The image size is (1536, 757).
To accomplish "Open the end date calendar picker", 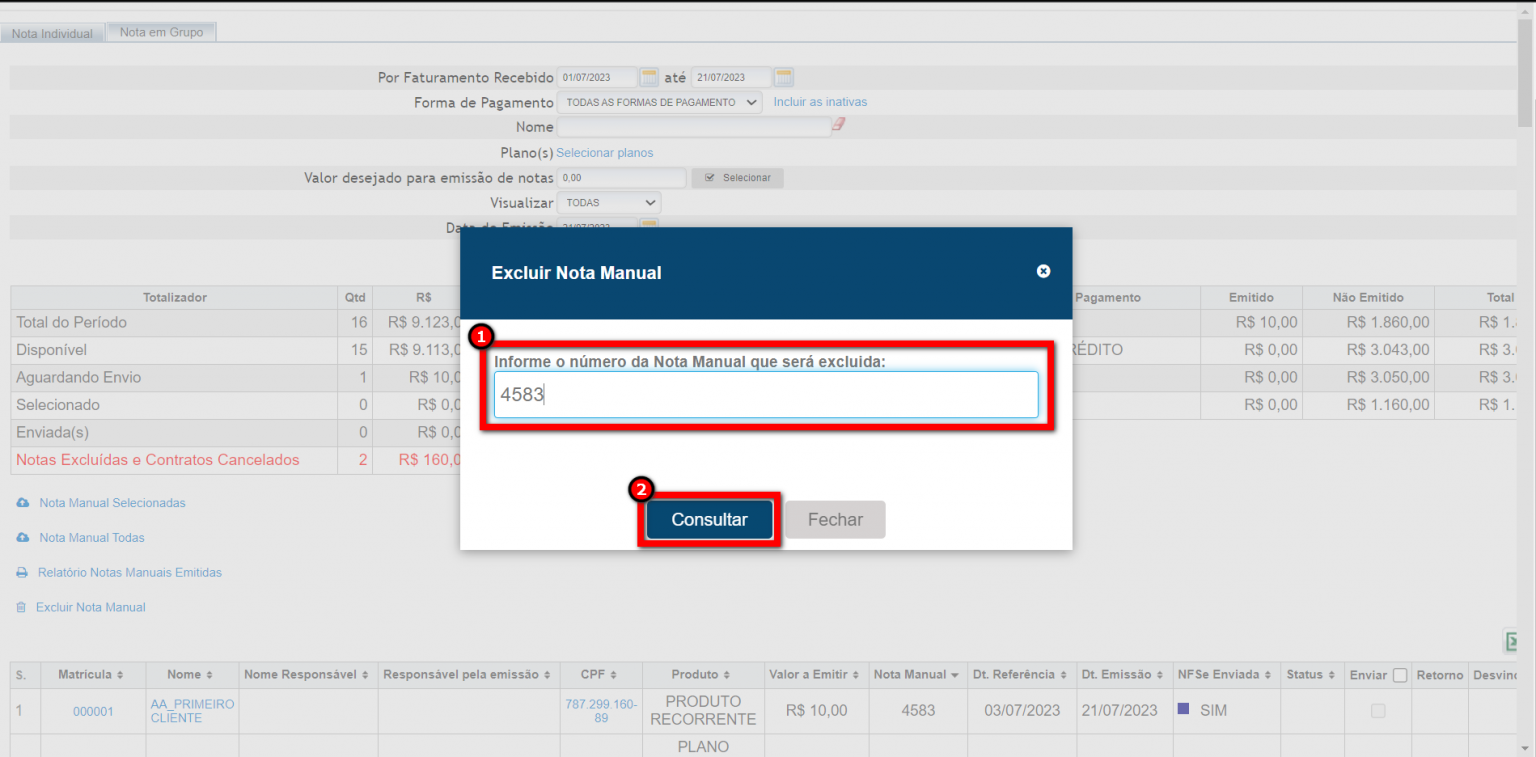I will tap(783, 77).
